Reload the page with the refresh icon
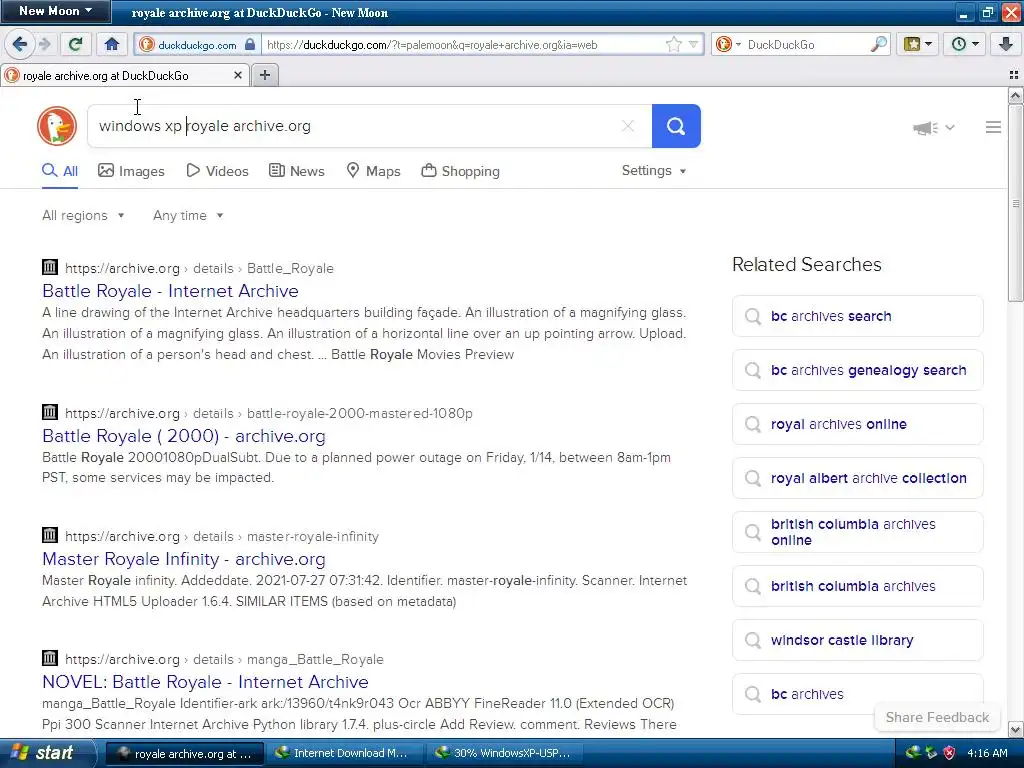The image size is (1024, 768). pos(75,44)
